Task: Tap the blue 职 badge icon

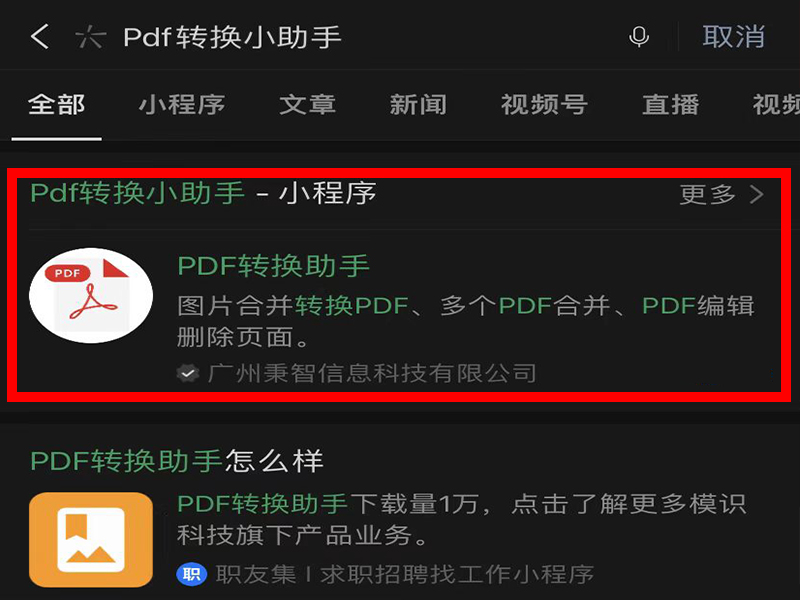Action: tap(191, 574)
